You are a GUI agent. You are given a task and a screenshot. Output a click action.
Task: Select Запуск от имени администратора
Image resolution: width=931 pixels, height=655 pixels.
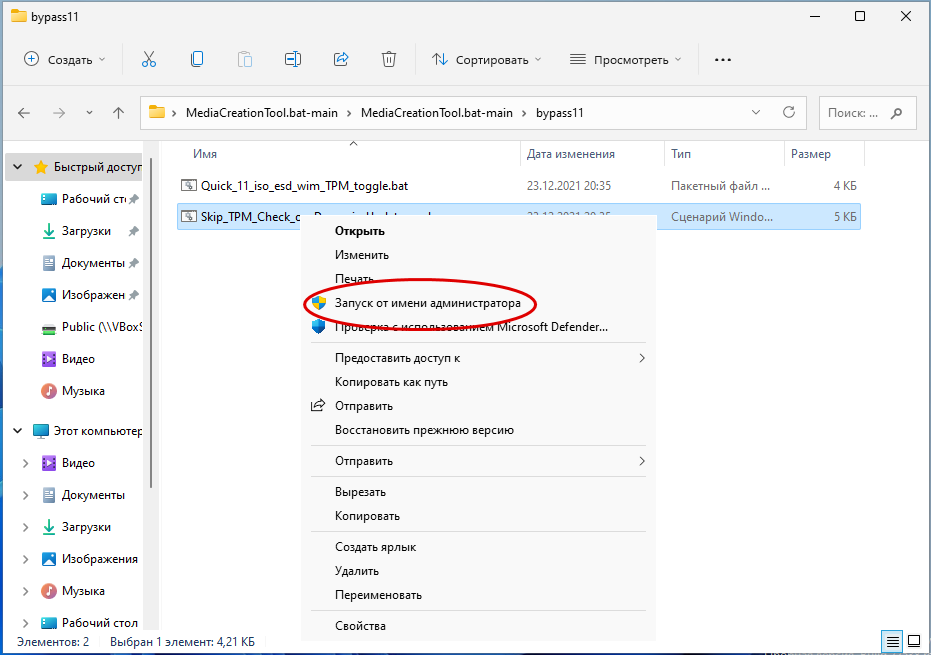427,302
